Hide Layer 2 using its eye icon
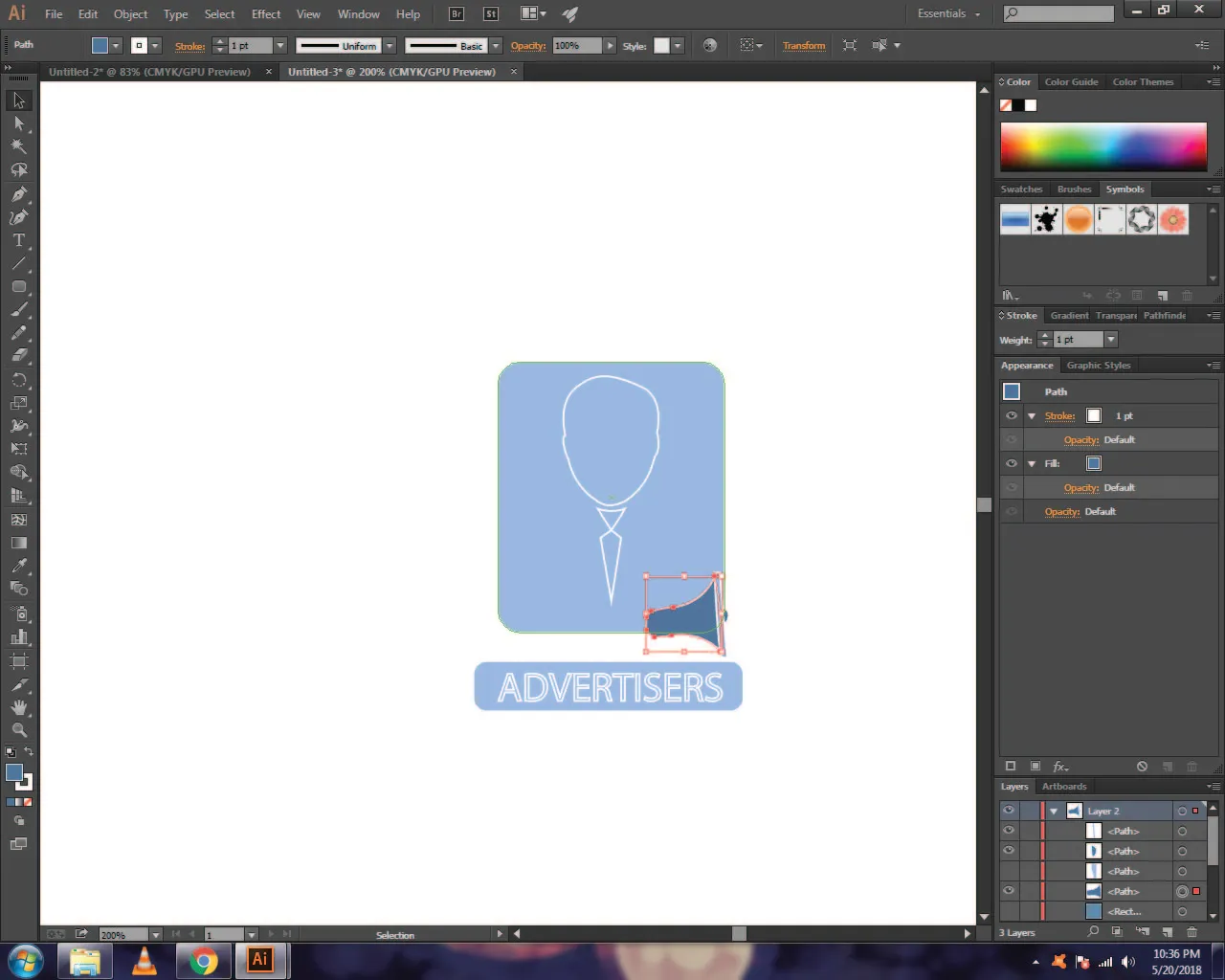1225x980 pixels. coord(1009,811)
